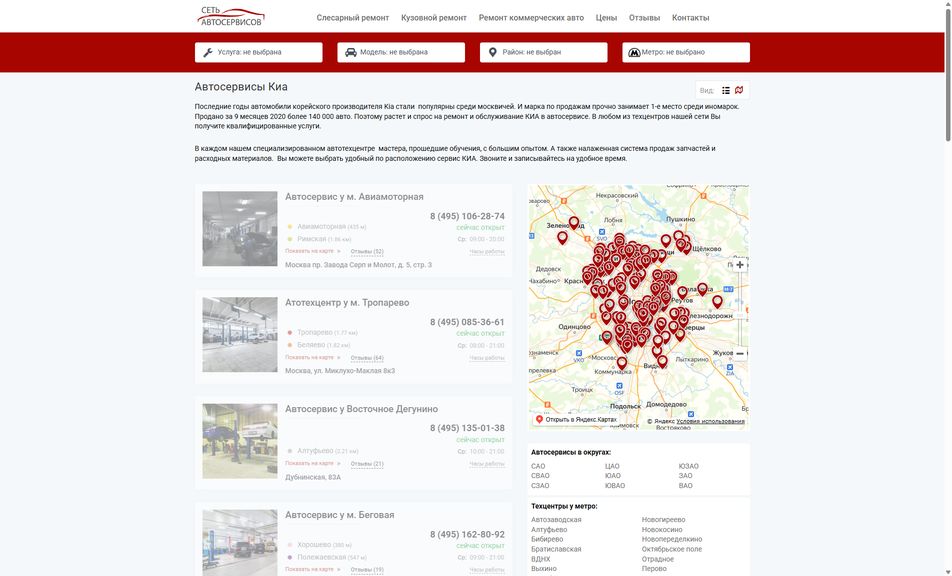The image size is (952, 576).
Task: Open the Модель: не выбрана dropdown
Action: coord(401,52)
